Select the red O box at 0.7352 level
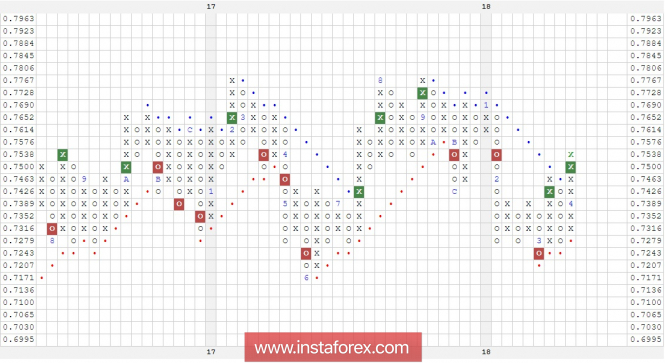Screen dimensions: 665x363 point(200,216)
